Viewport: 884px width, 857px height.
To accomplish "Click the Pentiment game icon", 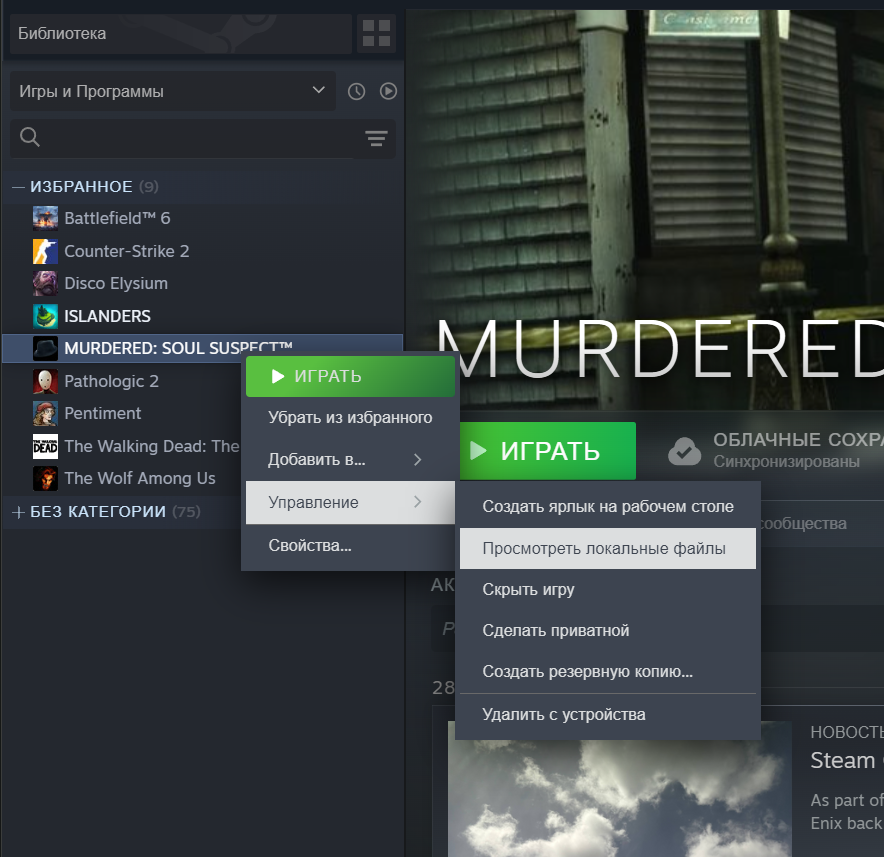I will pyautogui.click(x=45, y=413).
